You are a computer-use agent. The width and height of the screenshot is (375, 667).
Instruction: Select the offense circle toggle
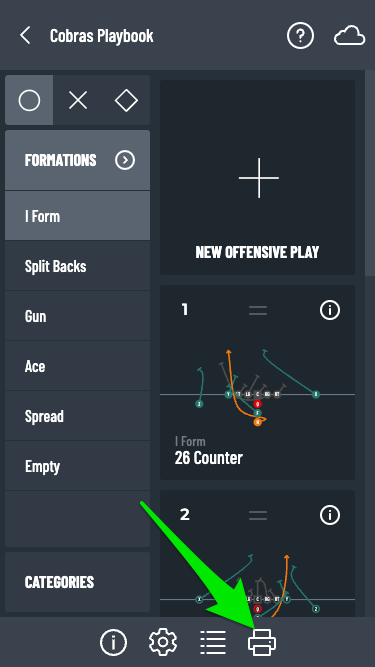pyautogui.click(x=29, y=100)
